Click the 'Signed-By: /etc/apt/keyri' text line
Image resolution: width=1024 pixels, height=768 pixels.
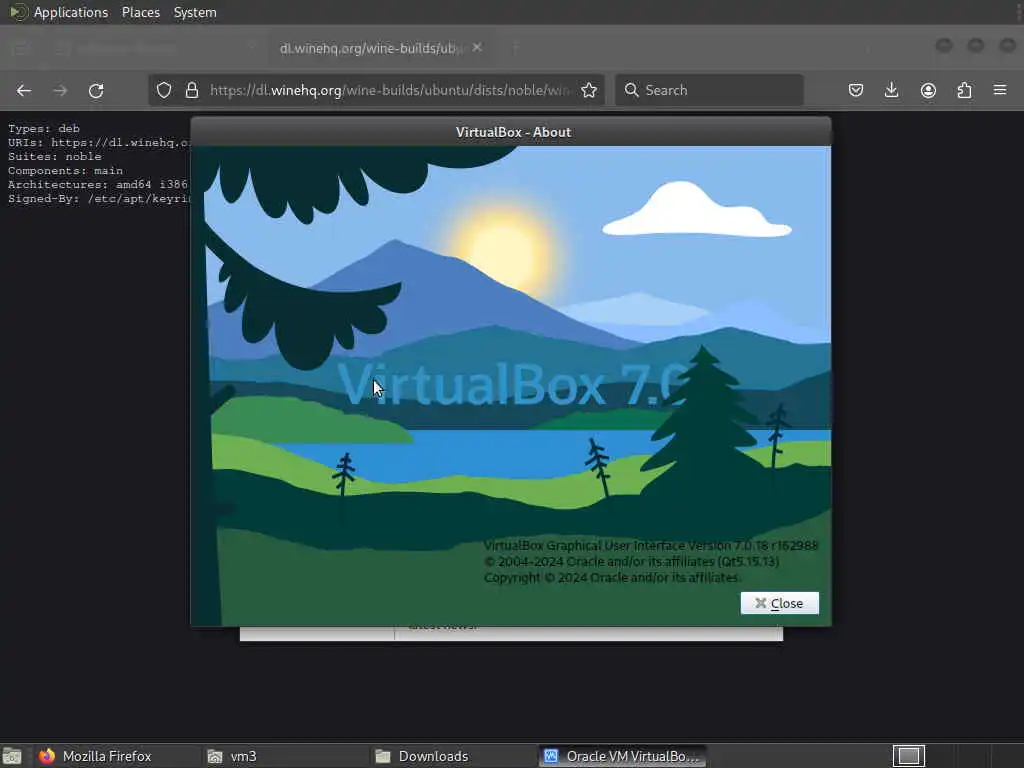[x=99, y=199]
